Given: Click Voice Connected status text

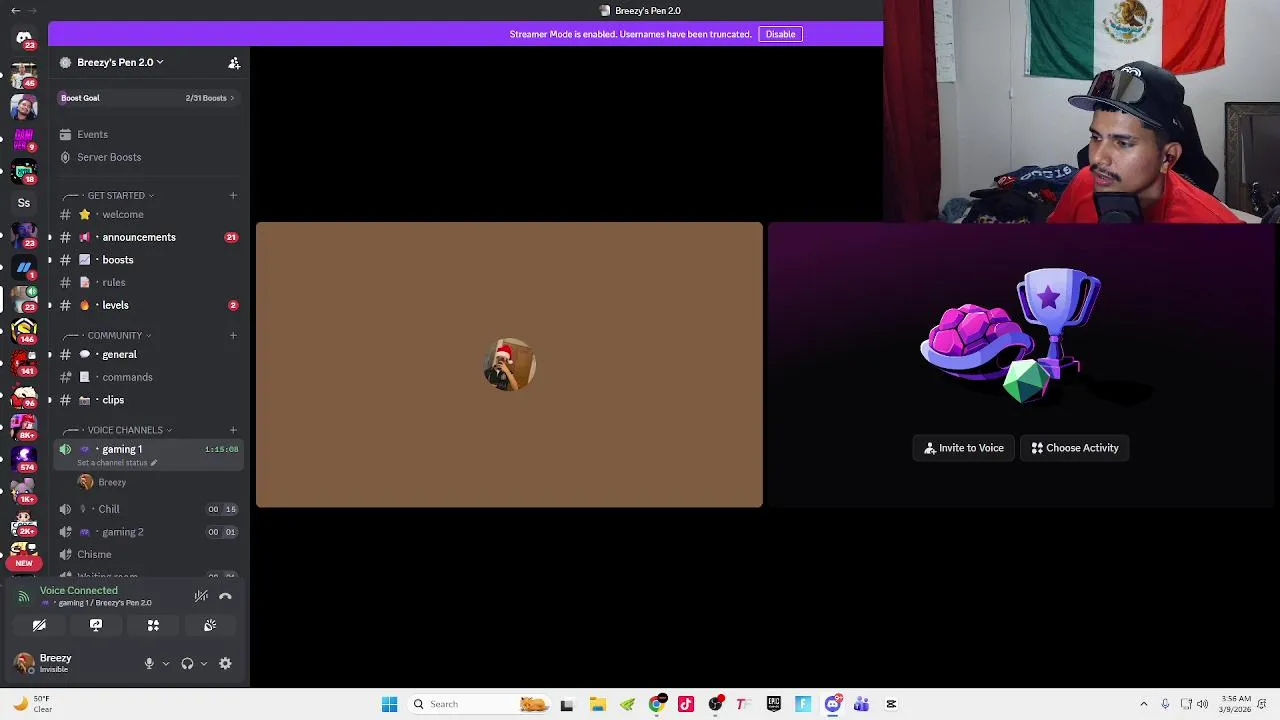Looking at the screenshot, I should click(79, 590).
